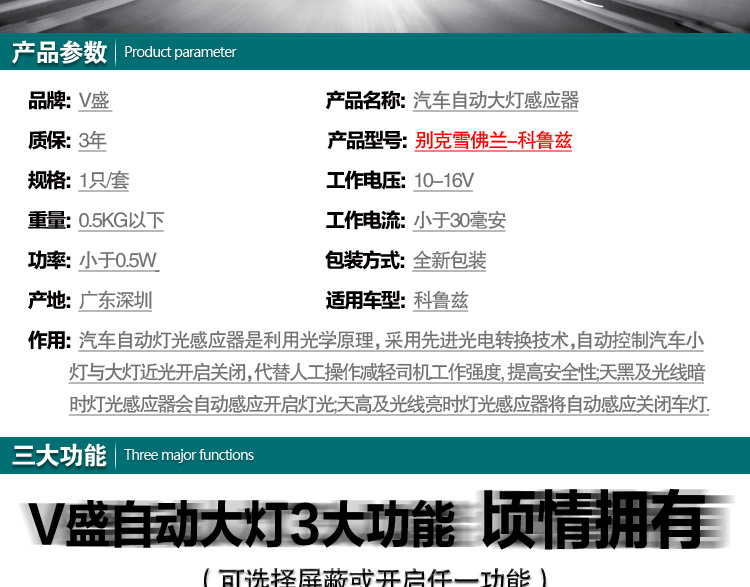The image size is (750, 587).
Task: Click the '工作电压:' label
Action: pyautogui.click(x=366, y=181)
